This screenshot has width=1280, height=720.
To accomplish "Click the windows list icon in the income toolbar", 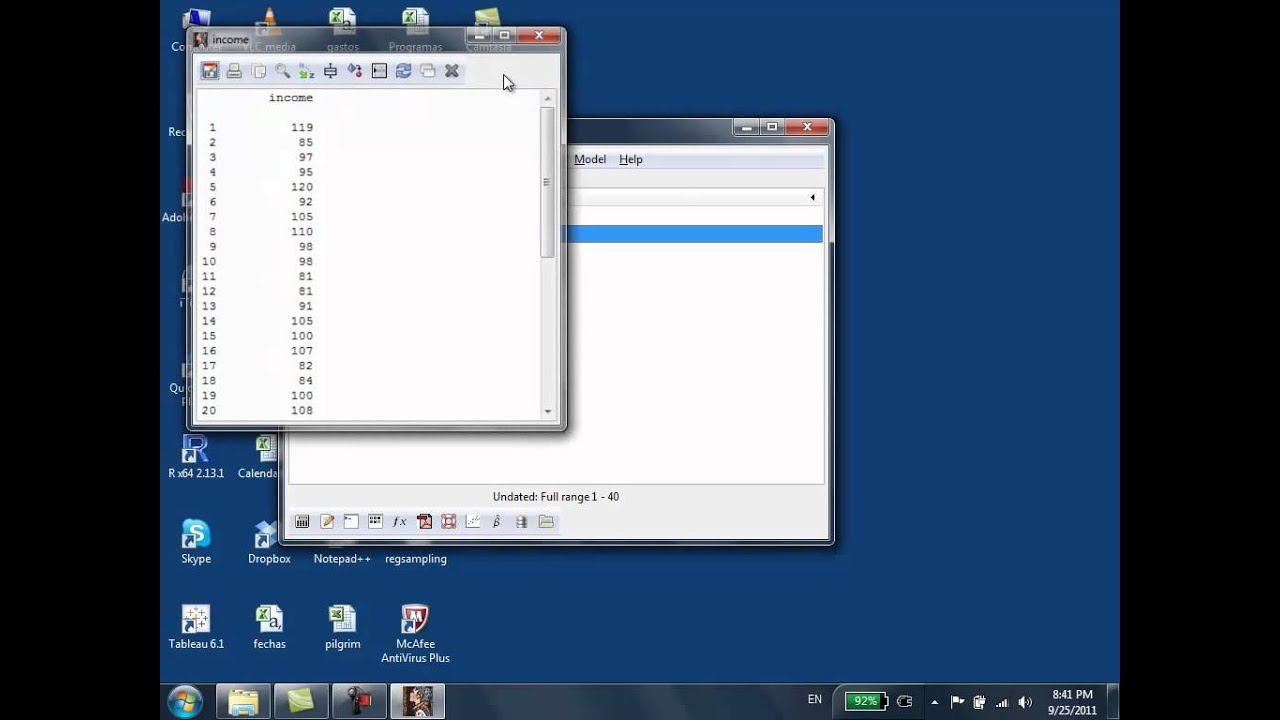I will tap(428, 71).
